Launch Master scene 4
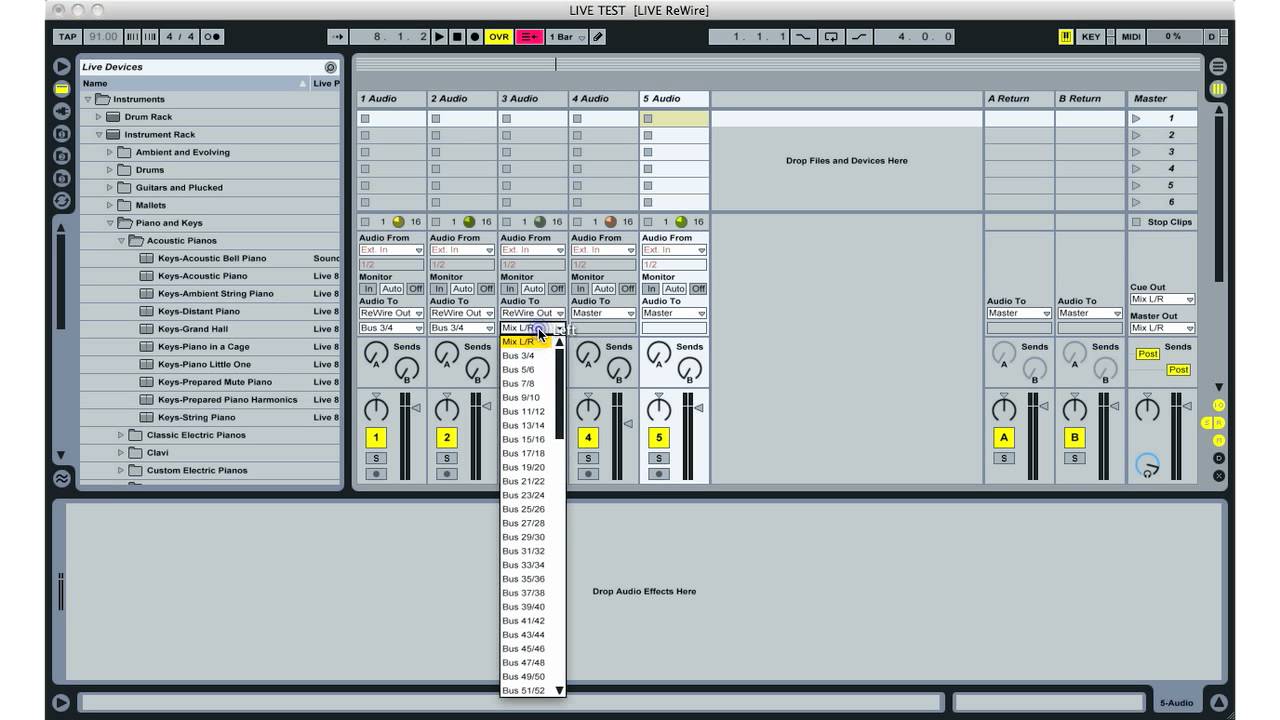The width and height of the screenshot is (1280, 720). (1136, 169)
